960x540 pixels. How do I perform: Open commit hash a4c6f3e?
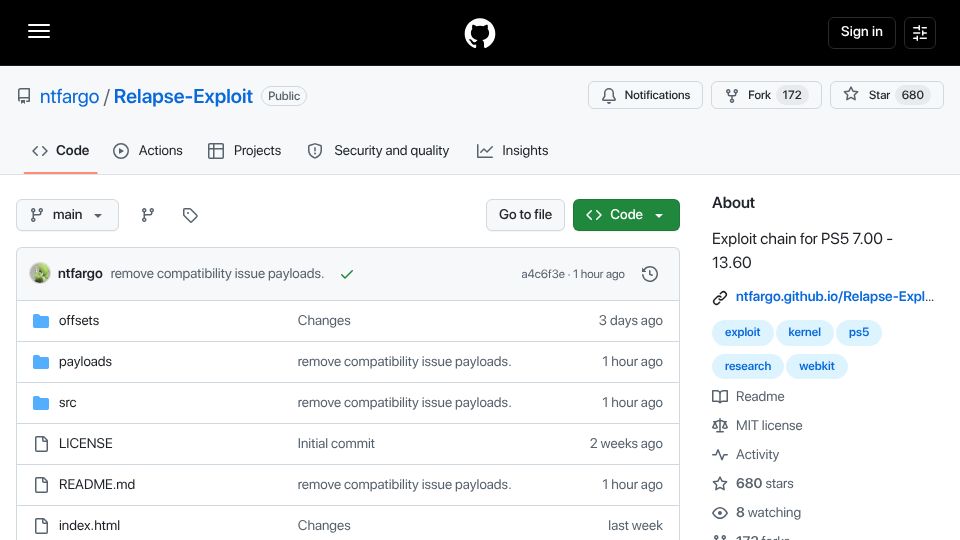[x=542, y=274]
